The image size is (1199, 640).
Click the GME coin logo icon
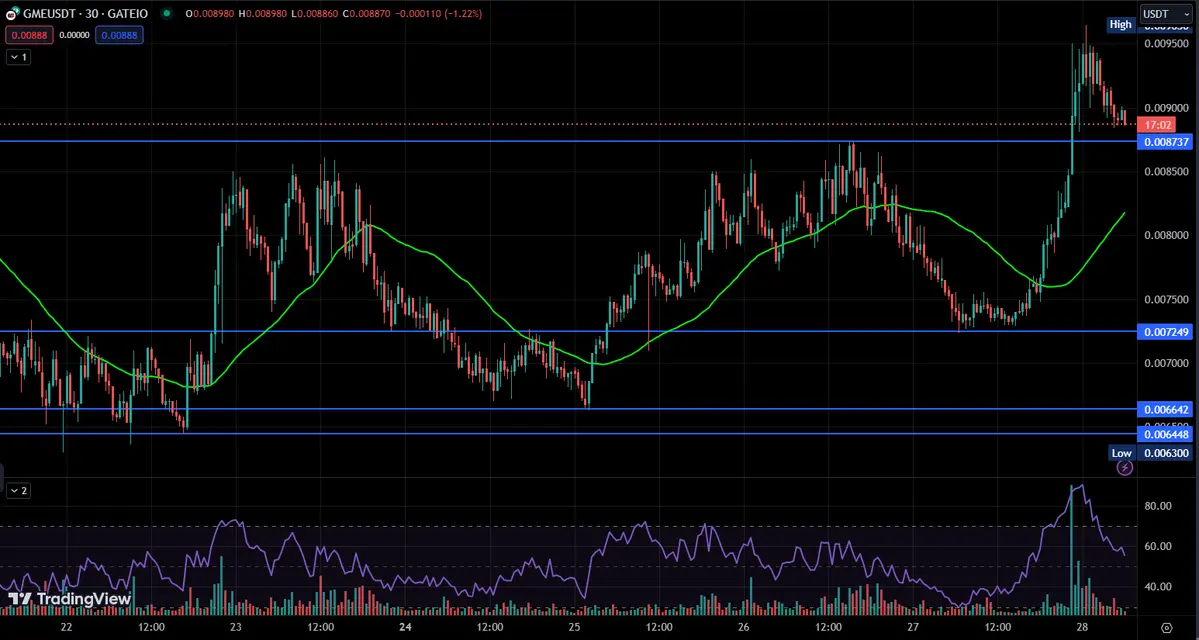pyautogui.click(x=13, y=14)
